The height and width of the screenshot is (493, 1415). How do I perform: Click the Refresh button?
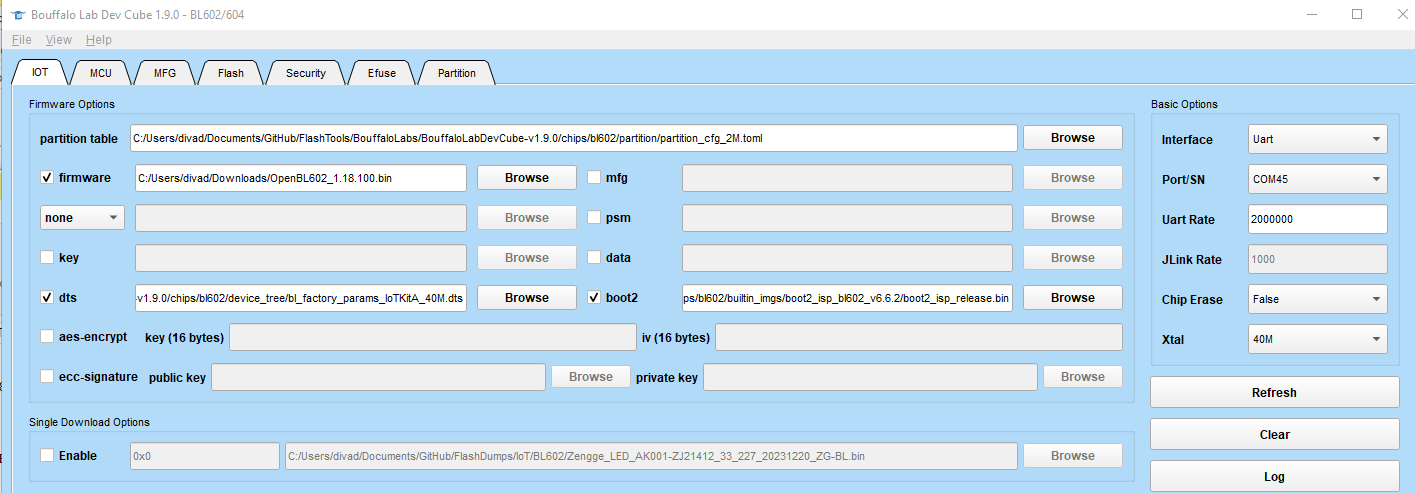pyautogui.click(x=1274, y=393)
